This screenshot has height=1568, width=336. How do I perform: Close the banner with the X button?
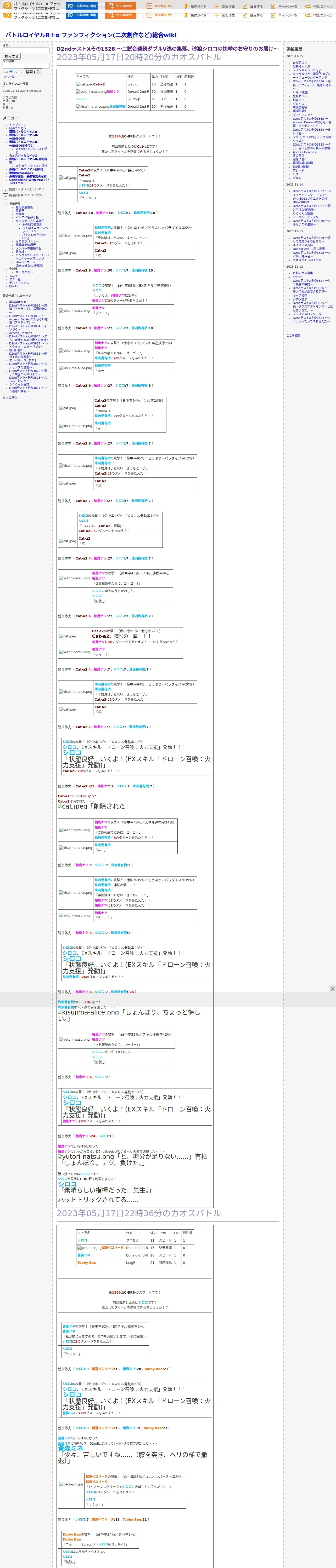[x=332, y=989]
